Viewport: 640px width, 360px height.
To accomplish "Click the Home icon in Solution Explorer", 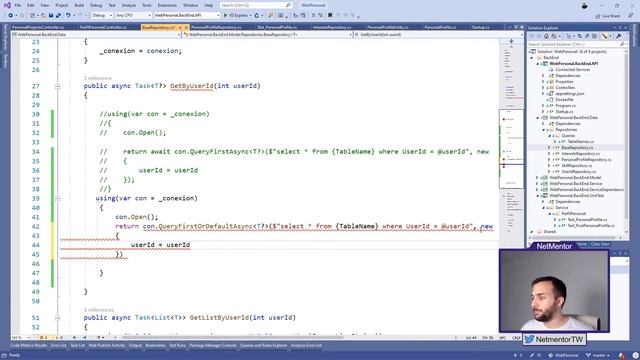I will tap(547, 36).
